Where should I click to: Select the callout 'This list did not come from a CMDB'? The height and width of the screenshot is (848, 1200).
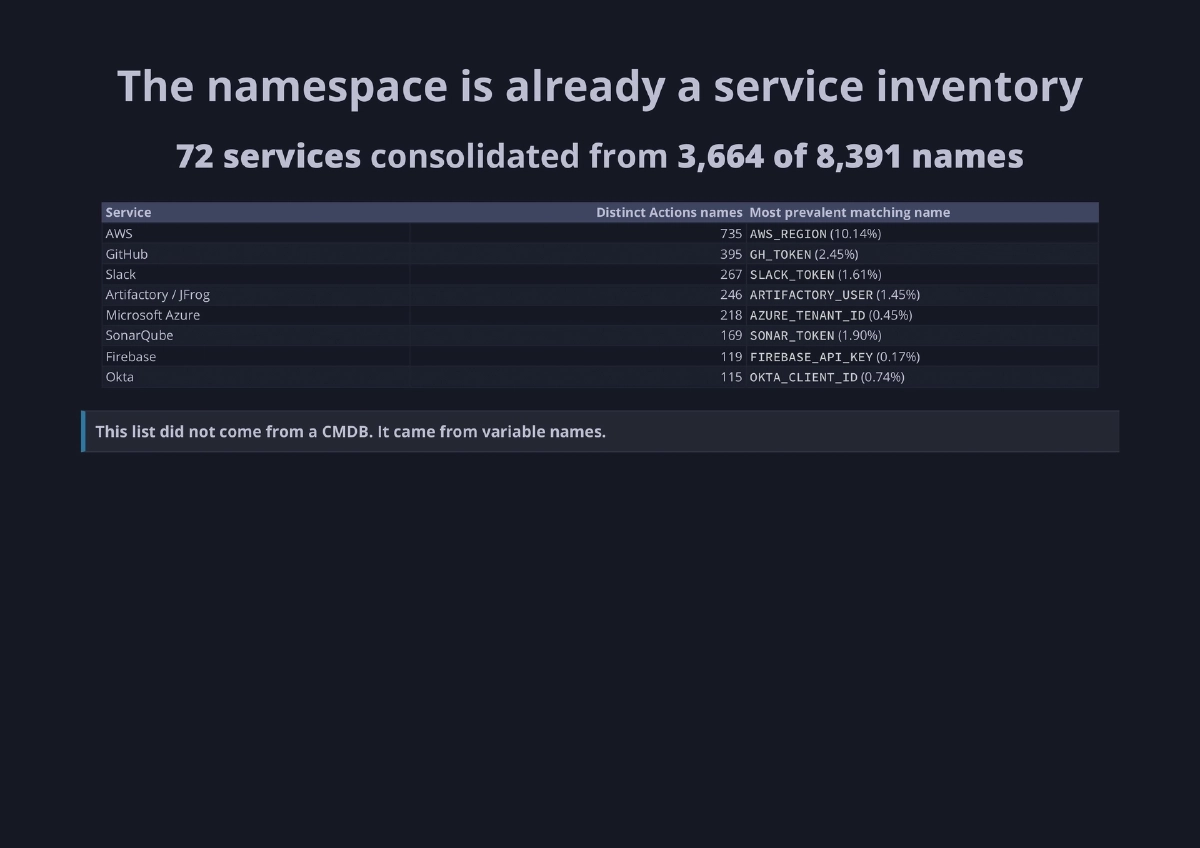pos(600,432)
